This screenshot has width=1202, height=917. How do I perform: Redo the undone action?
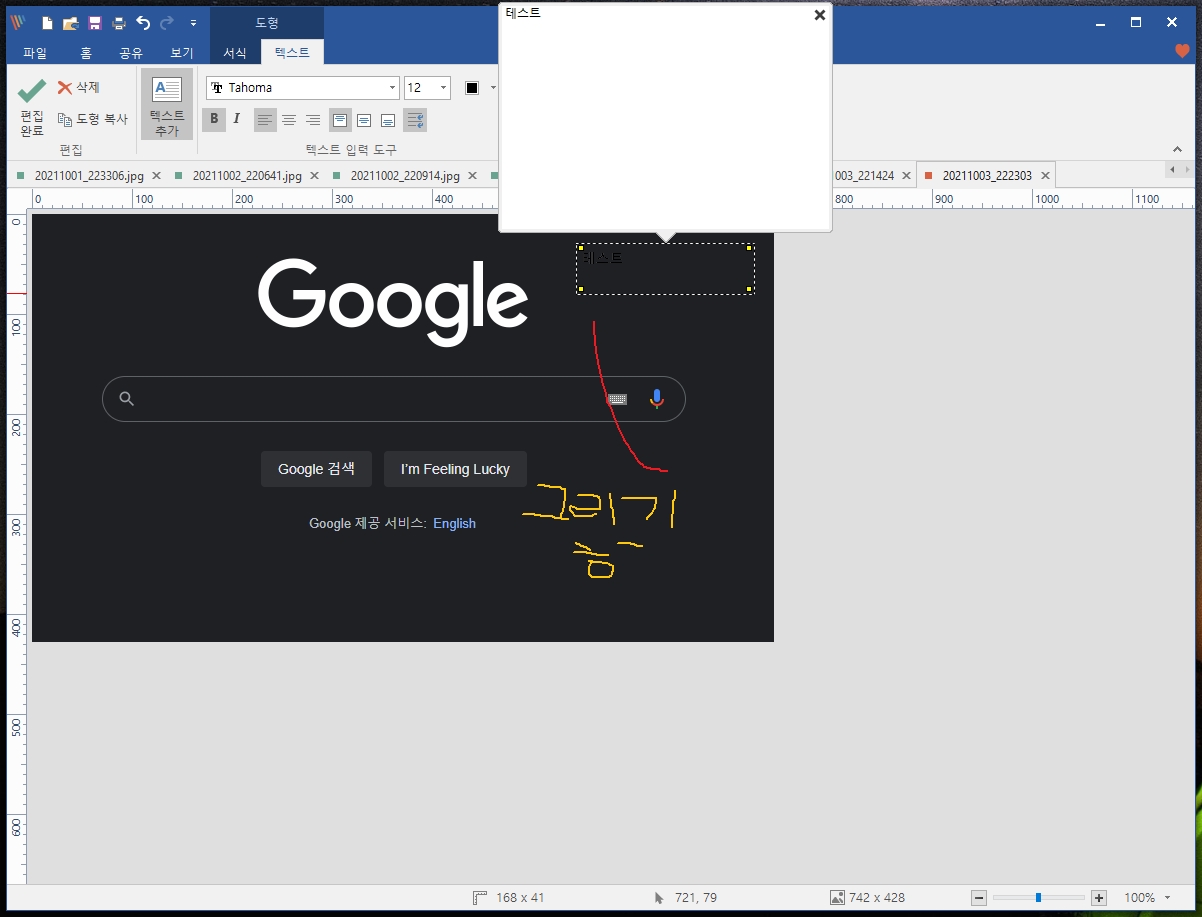click(167, 22)
